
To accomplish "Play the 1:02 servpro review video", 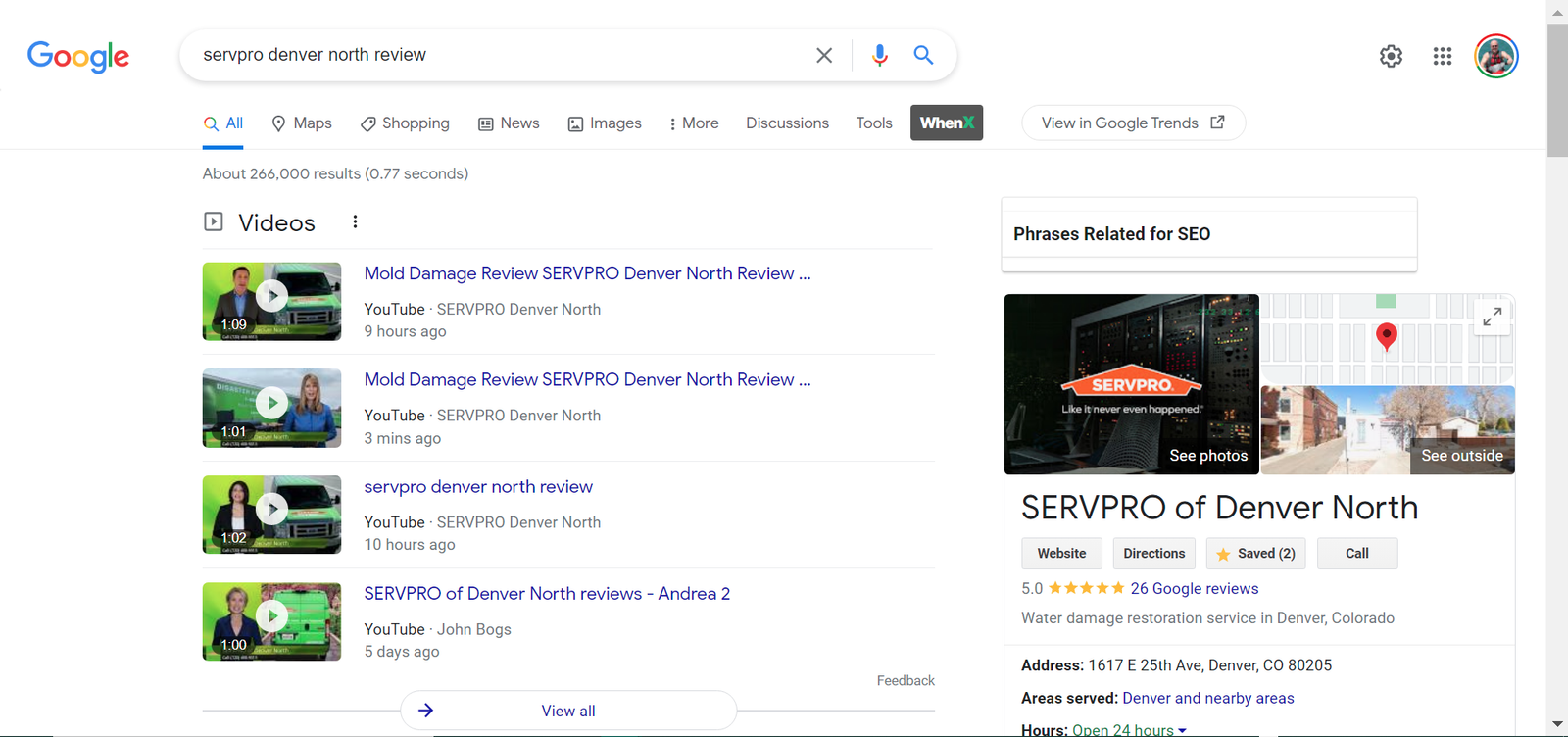I will pos(271,515).
